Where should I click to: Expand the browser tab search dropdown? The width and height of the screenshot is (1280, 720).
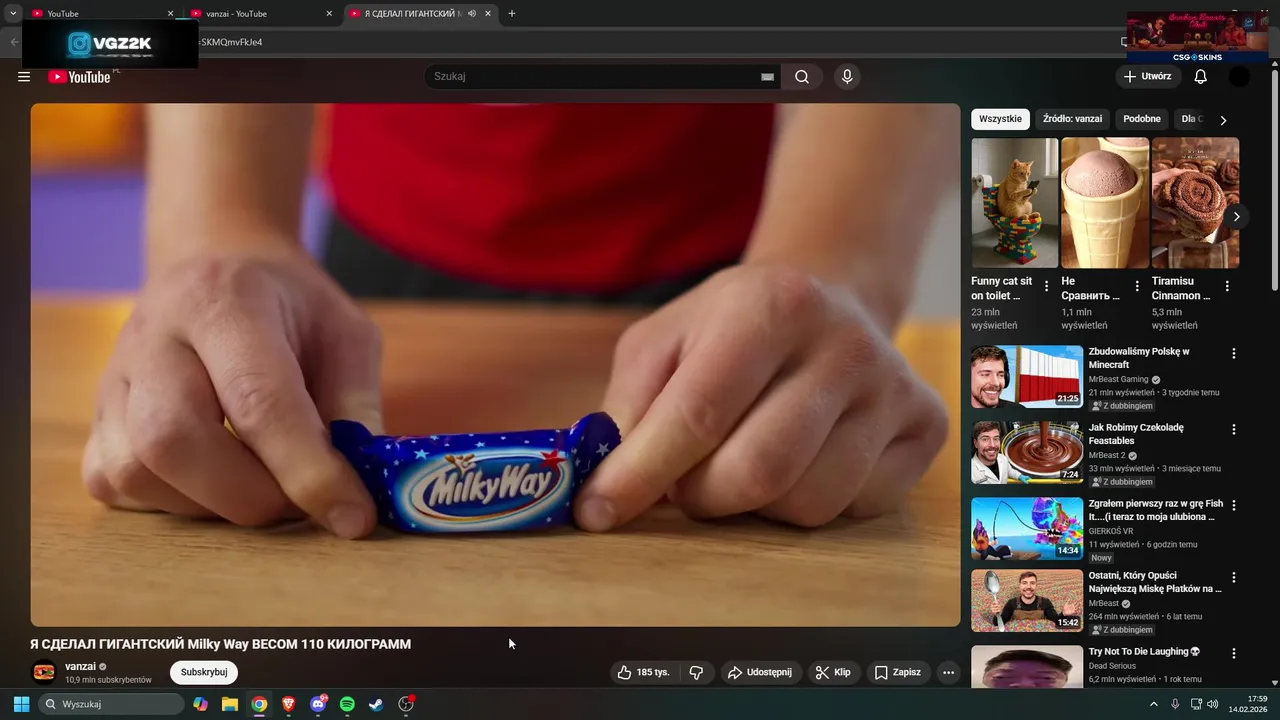point(13,14)
